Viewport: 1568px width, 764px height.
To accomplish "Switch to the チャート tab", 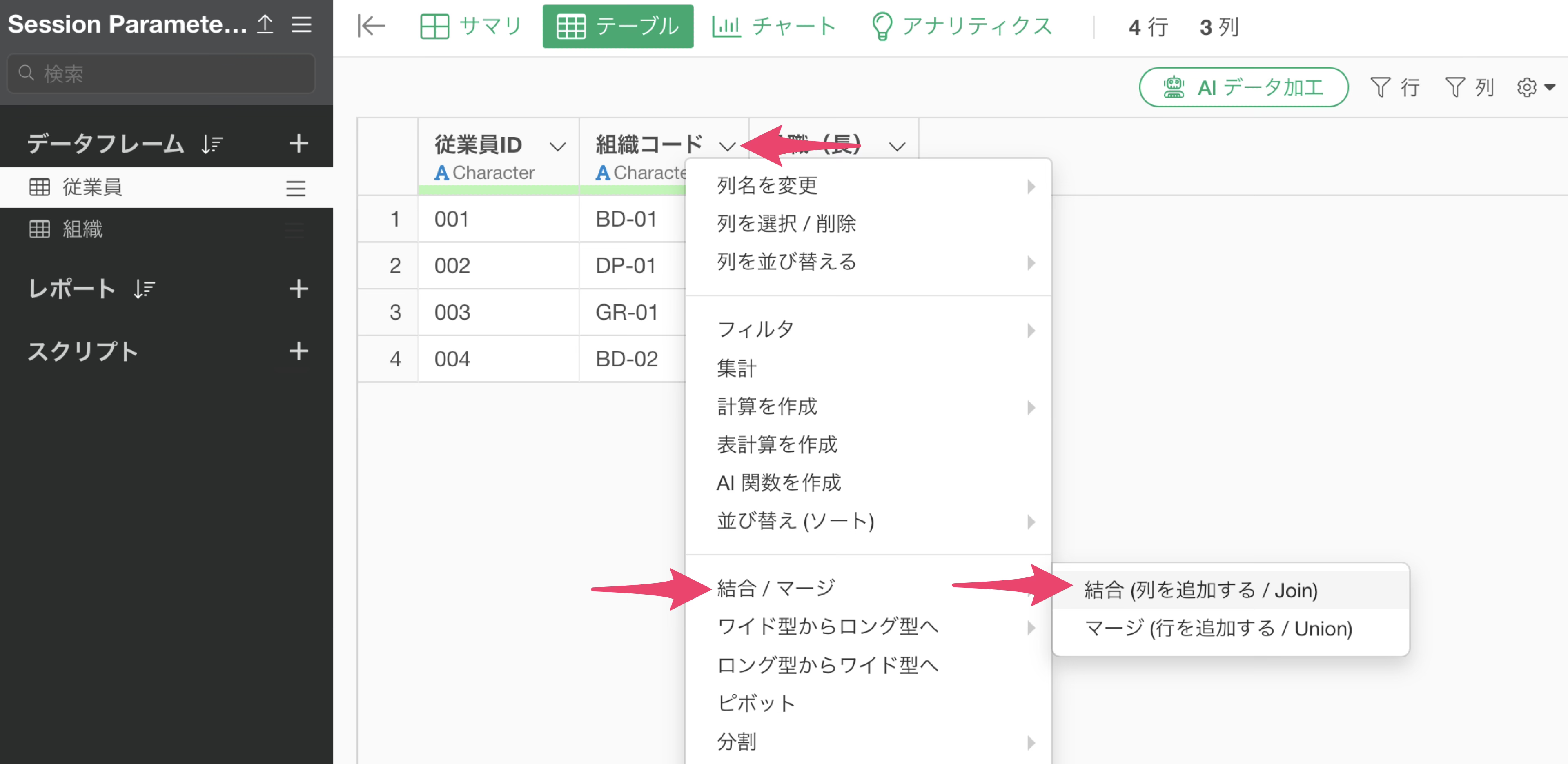I will (x=774, y=26).
